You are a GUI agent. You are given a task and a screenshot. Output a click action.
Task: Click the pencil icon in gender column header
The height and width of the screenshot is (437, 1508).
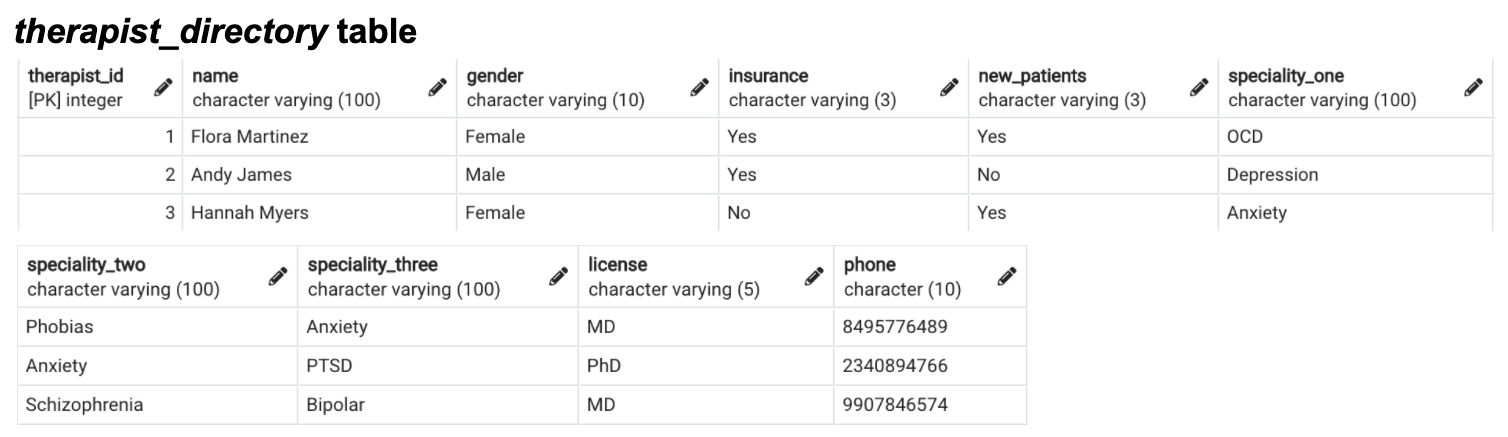pyautogui.click(x=699, y=89)
